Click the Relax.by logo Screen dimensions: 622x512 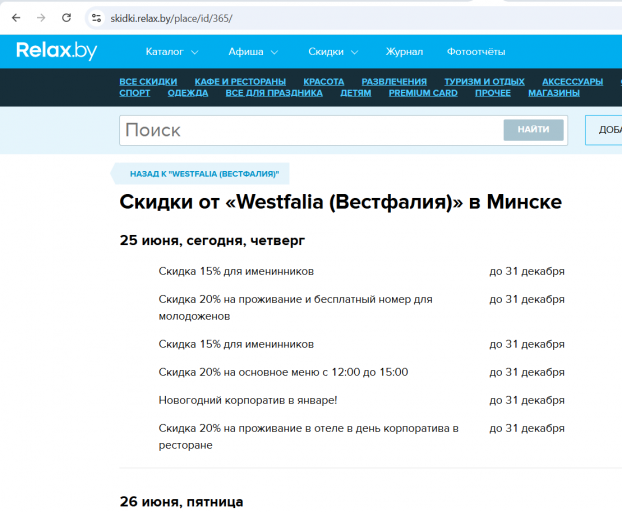57,51
